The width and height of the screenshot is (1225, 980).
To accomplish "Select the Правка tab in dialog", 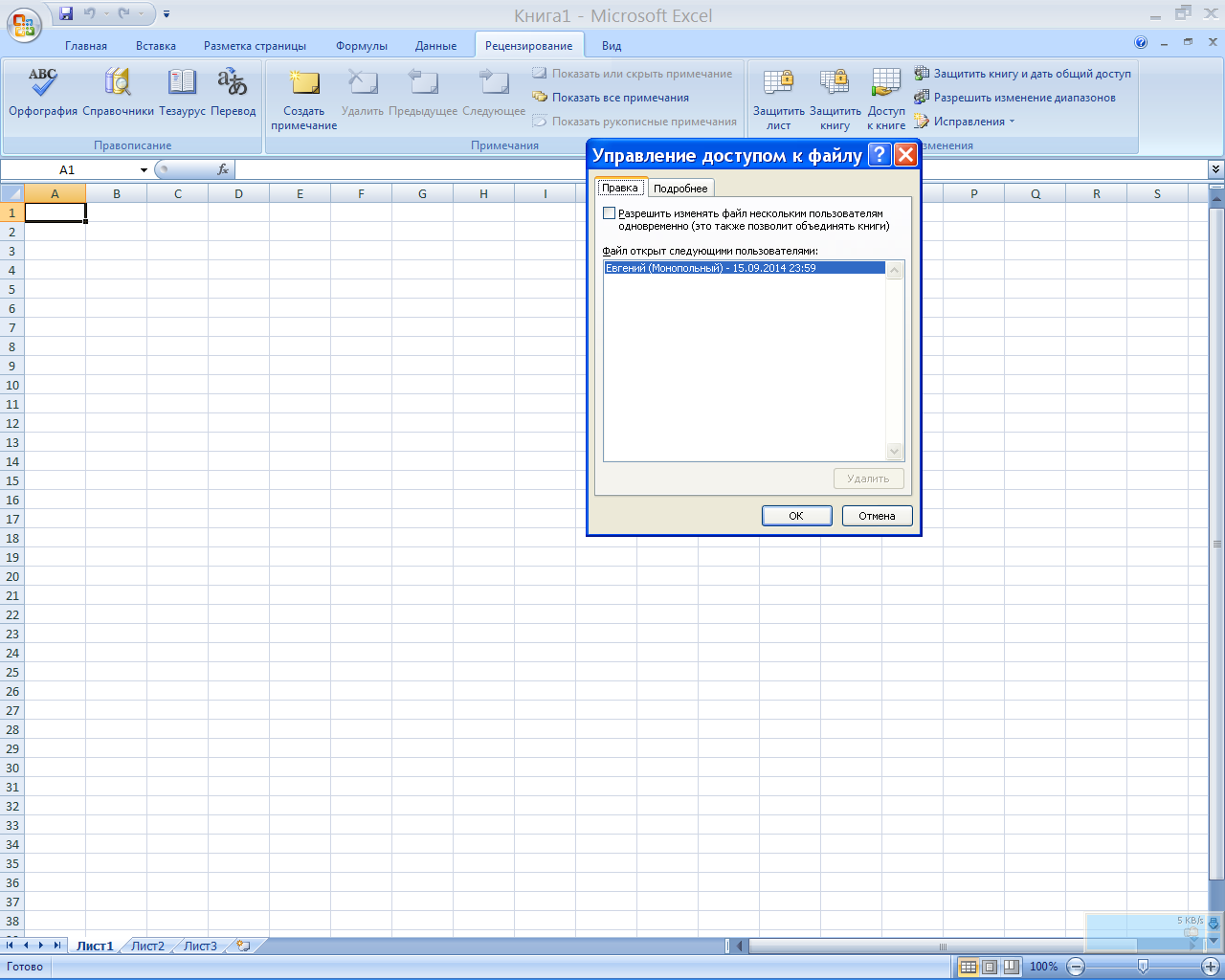I will tap(620, 188).
